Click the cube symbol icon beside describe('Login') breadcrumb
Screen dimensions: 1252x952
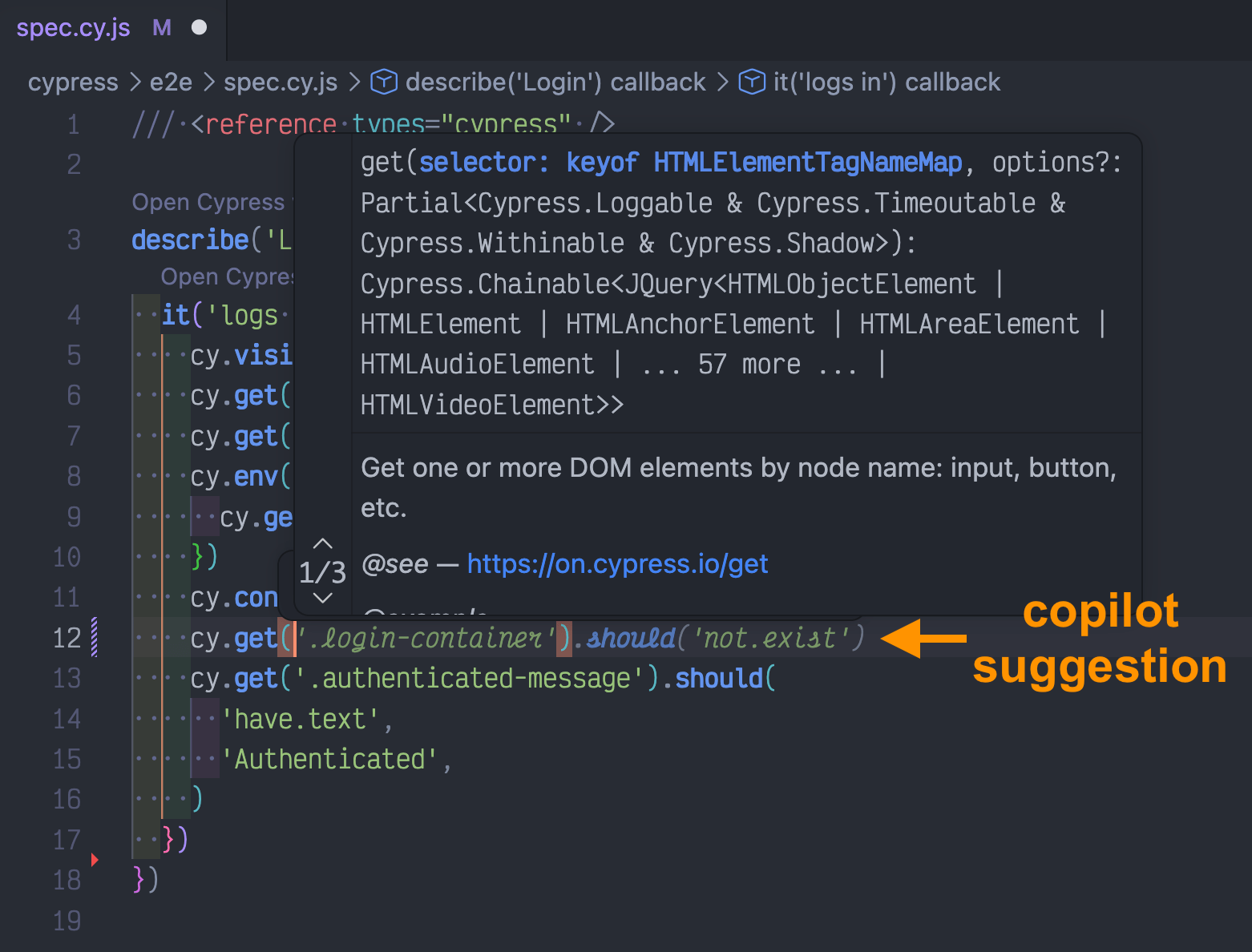383,82
